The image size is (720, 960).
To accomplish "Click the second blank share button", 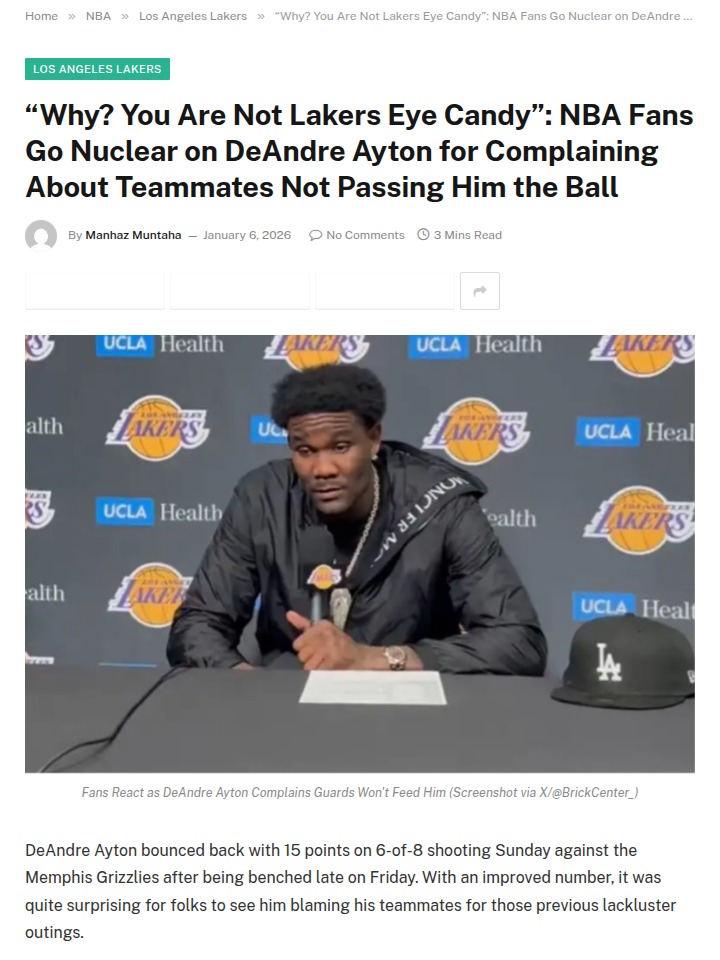I will 240,291.
